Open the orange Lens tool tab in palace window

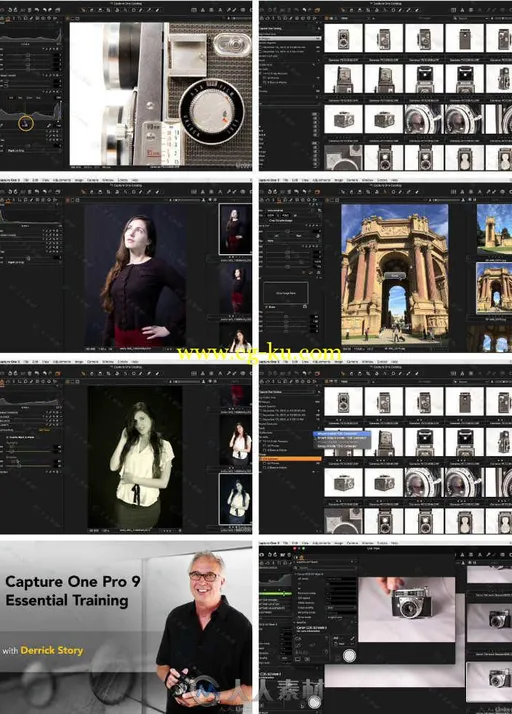point(279,199)
